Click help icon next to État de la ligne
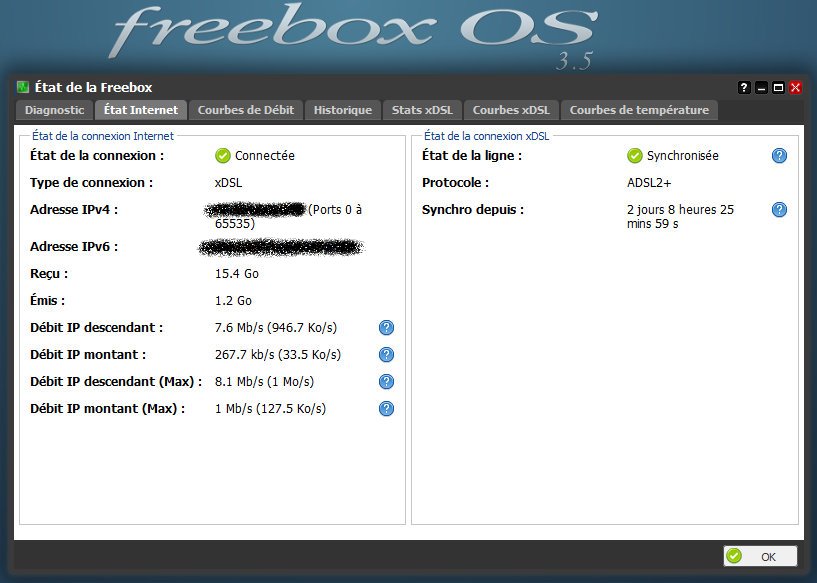Viewport: 817px width, 583px height. coord(779,156)
